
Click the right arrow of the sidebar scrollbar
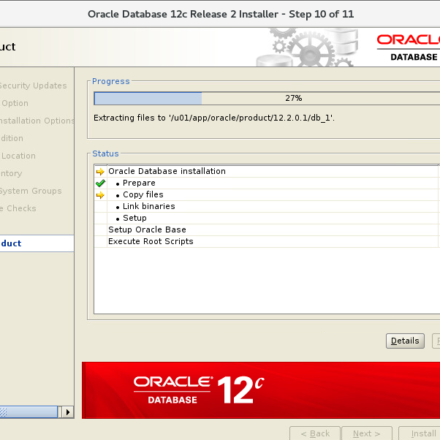(x=68, y=412)
